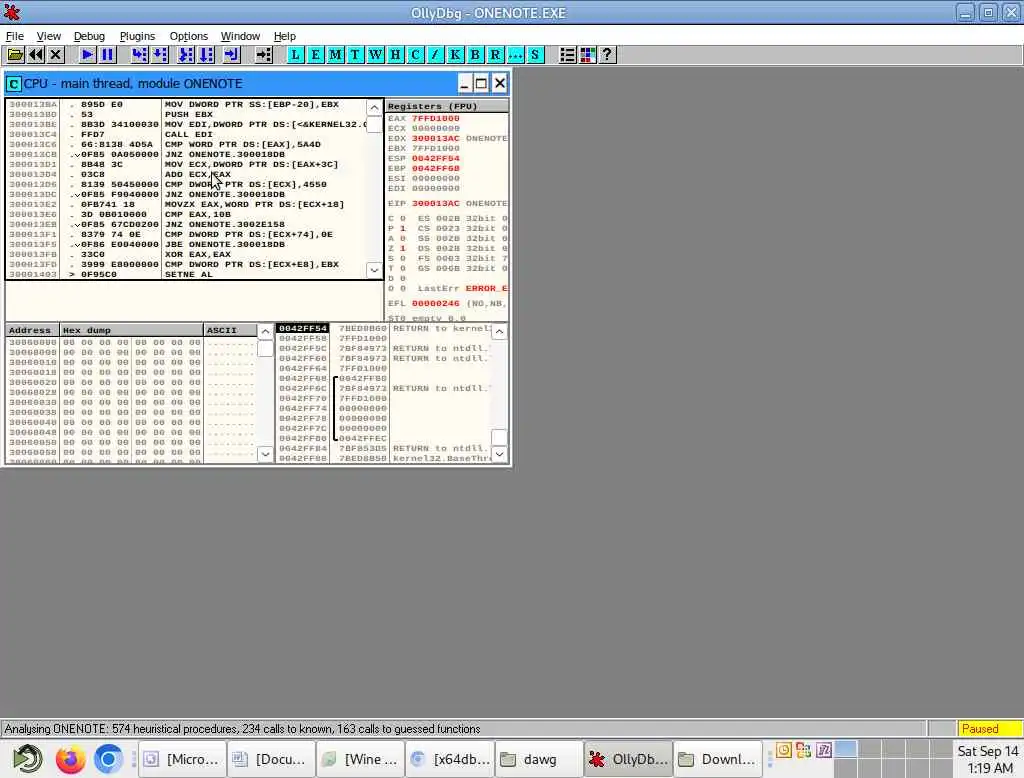Select stack address 0042FF54 row

click(x=383, y=328)
